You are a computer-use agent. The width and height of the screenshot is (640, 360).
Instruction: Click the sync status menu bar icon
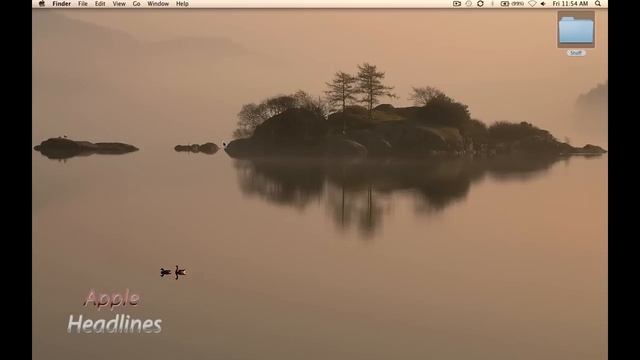pos(480,4)
